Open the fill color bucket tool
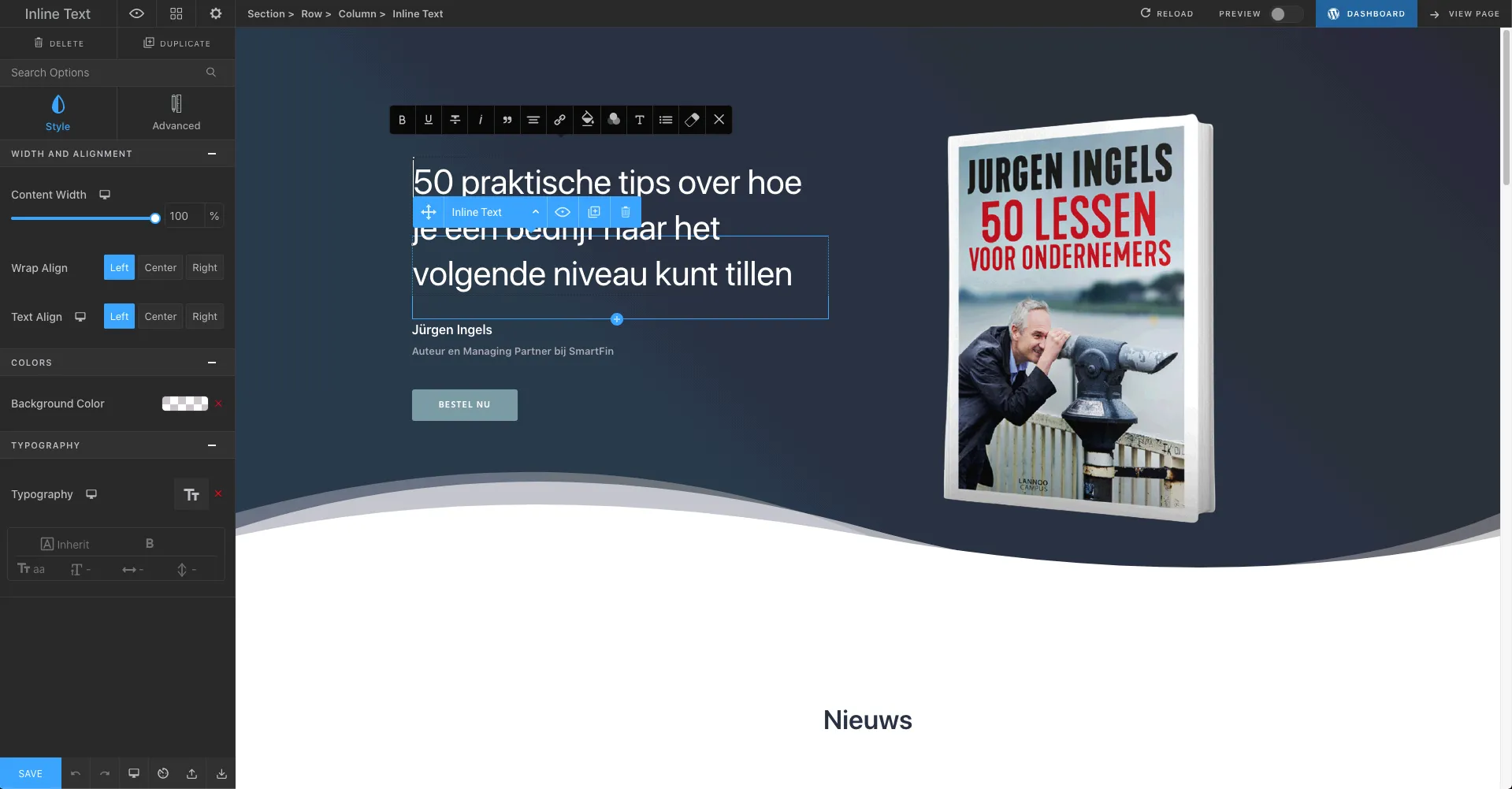1512x789 pixels. coord(587,120)
